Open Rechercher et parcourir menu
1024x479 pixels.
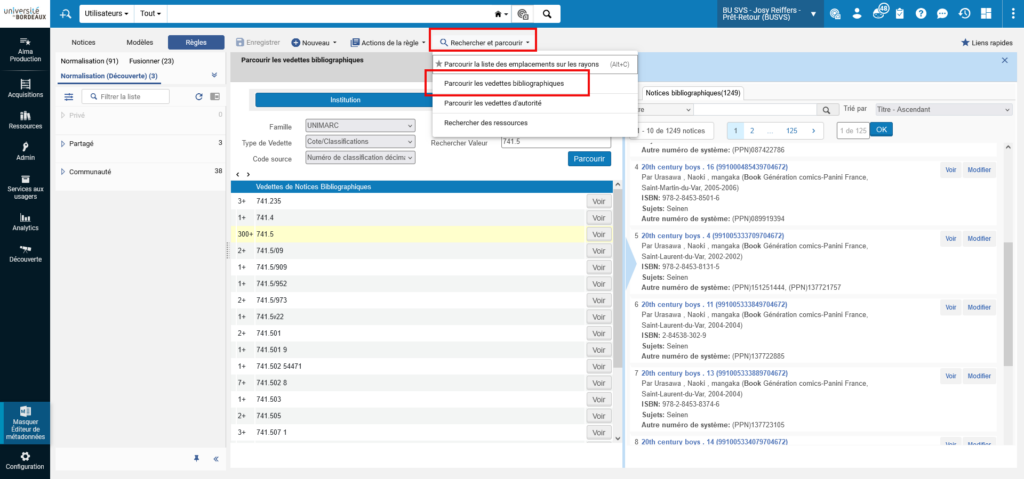483,42
